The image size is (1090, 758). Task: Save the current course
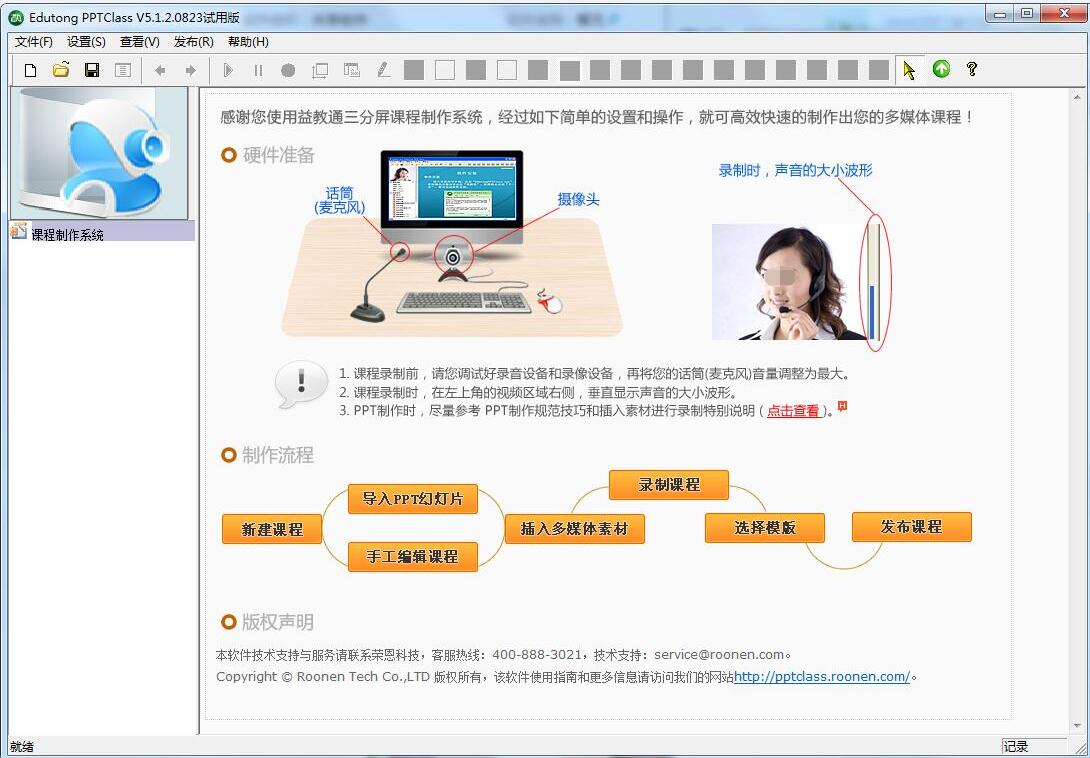tap(92, 70)
